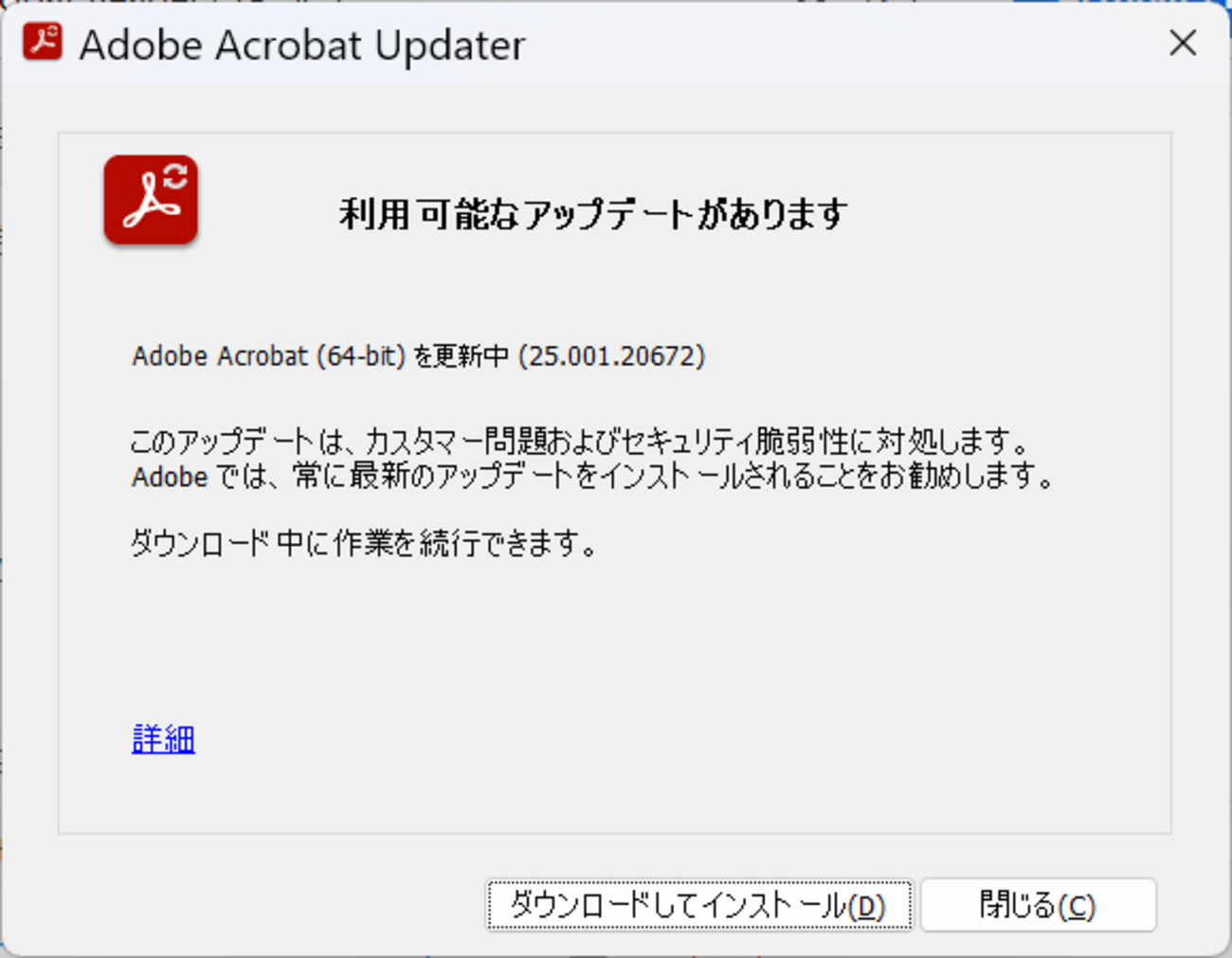The height and width of the screenshot is (958, 1232).
Task: Close the Adobe Acrobat Updater window
Action: pos(1183,44)
